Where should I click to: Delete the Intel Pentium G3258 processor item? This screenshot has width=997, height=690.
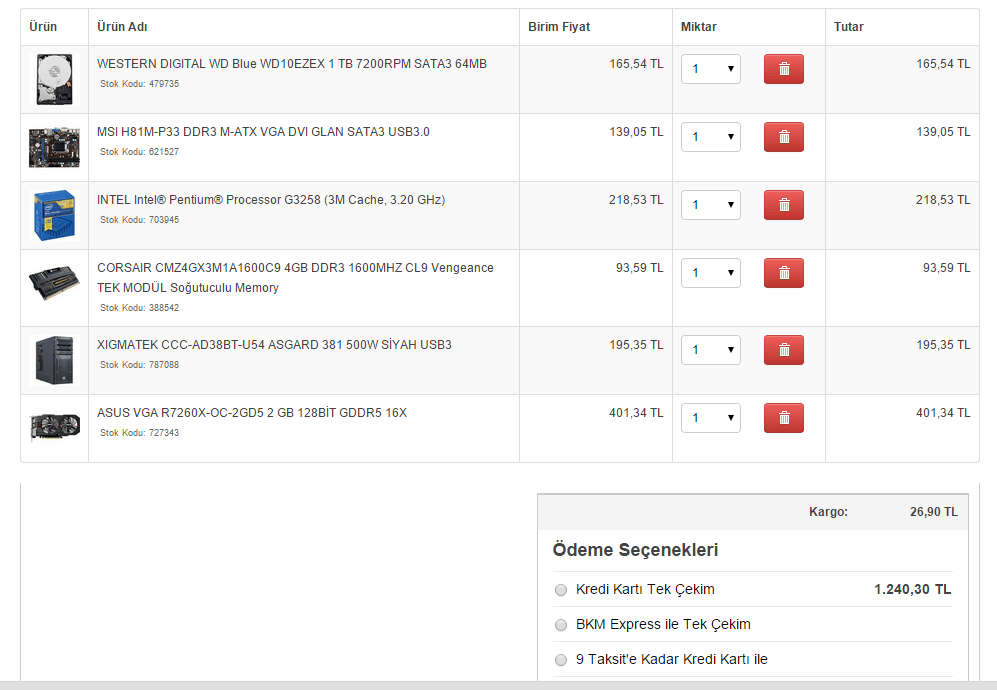click(x=783, y=205)
